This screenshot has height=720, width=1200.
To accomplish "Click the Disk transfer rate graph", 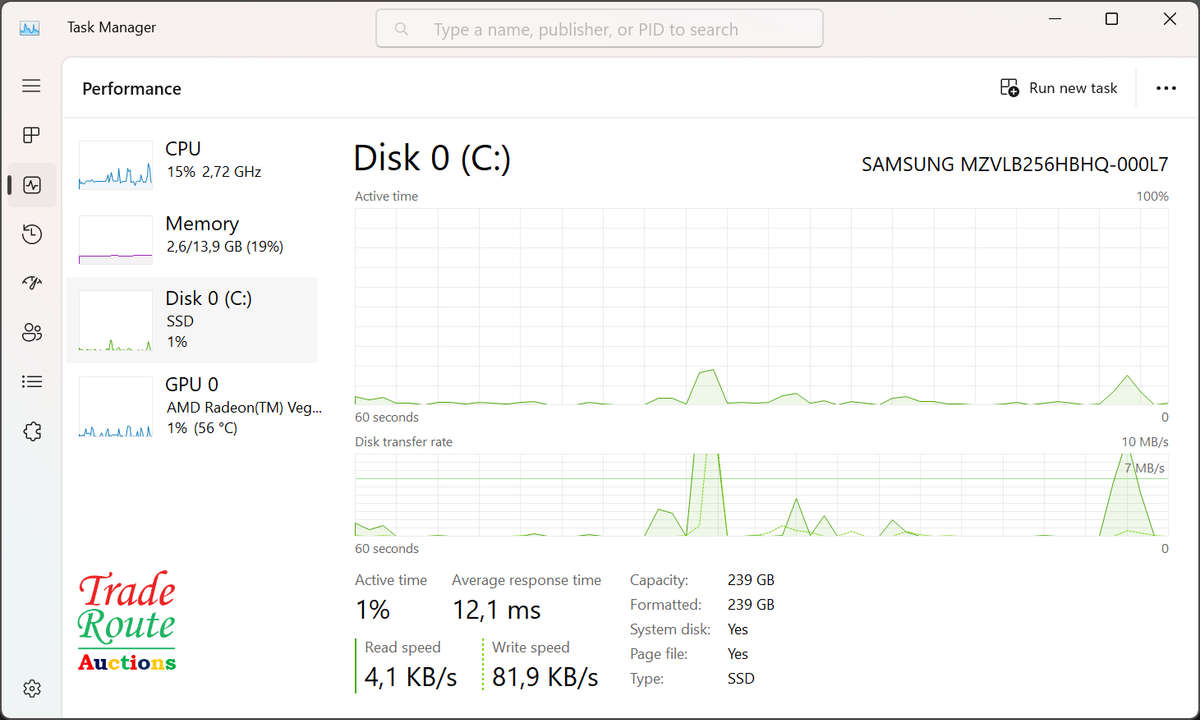I will (761, 494).
